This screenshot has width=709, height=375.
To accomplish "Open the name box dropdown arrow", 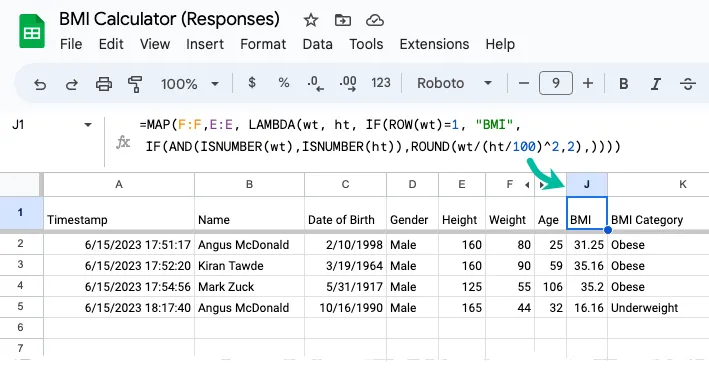I will point(88,125).
